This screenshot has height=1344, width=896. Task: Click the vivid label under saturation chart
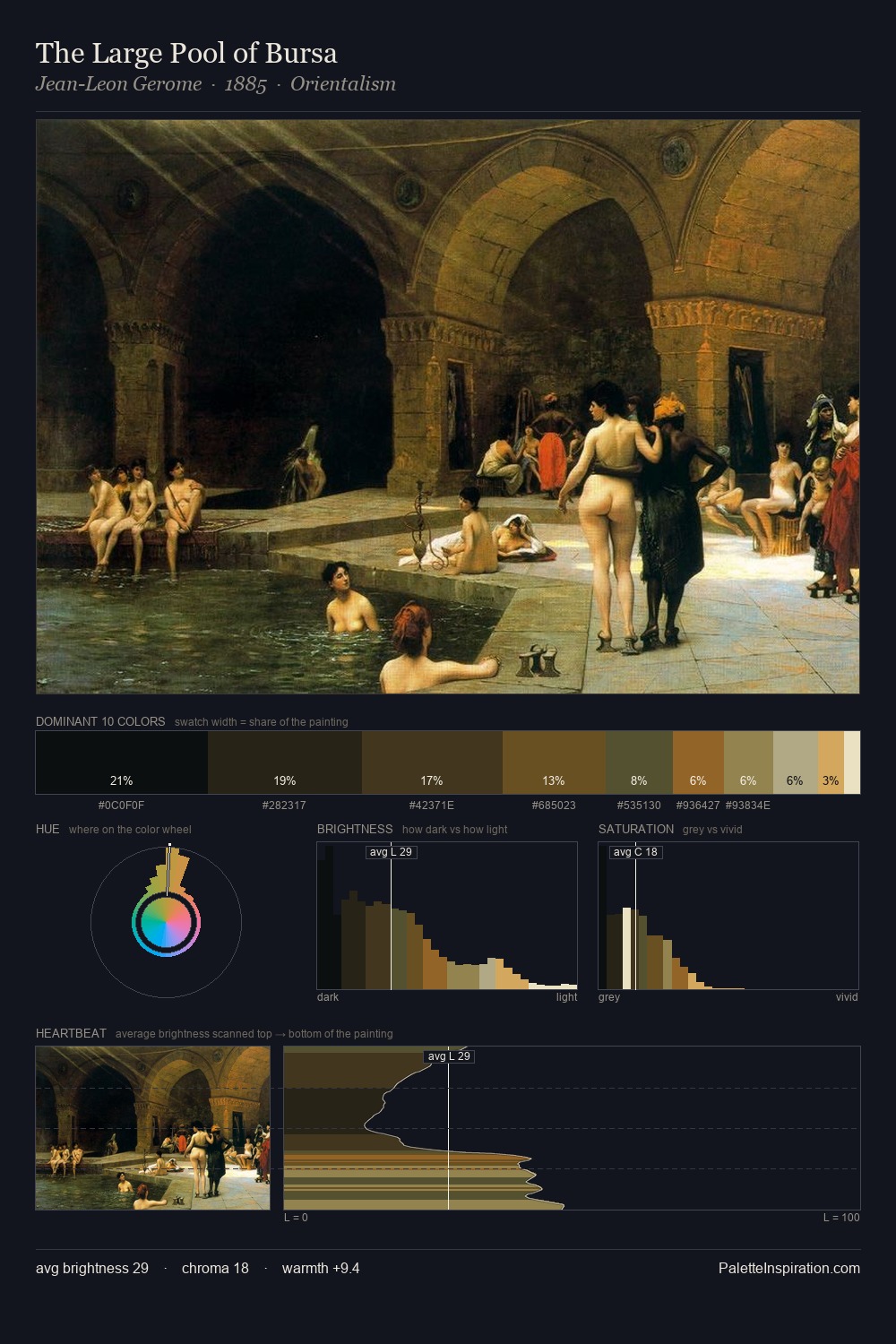point(847,997)
